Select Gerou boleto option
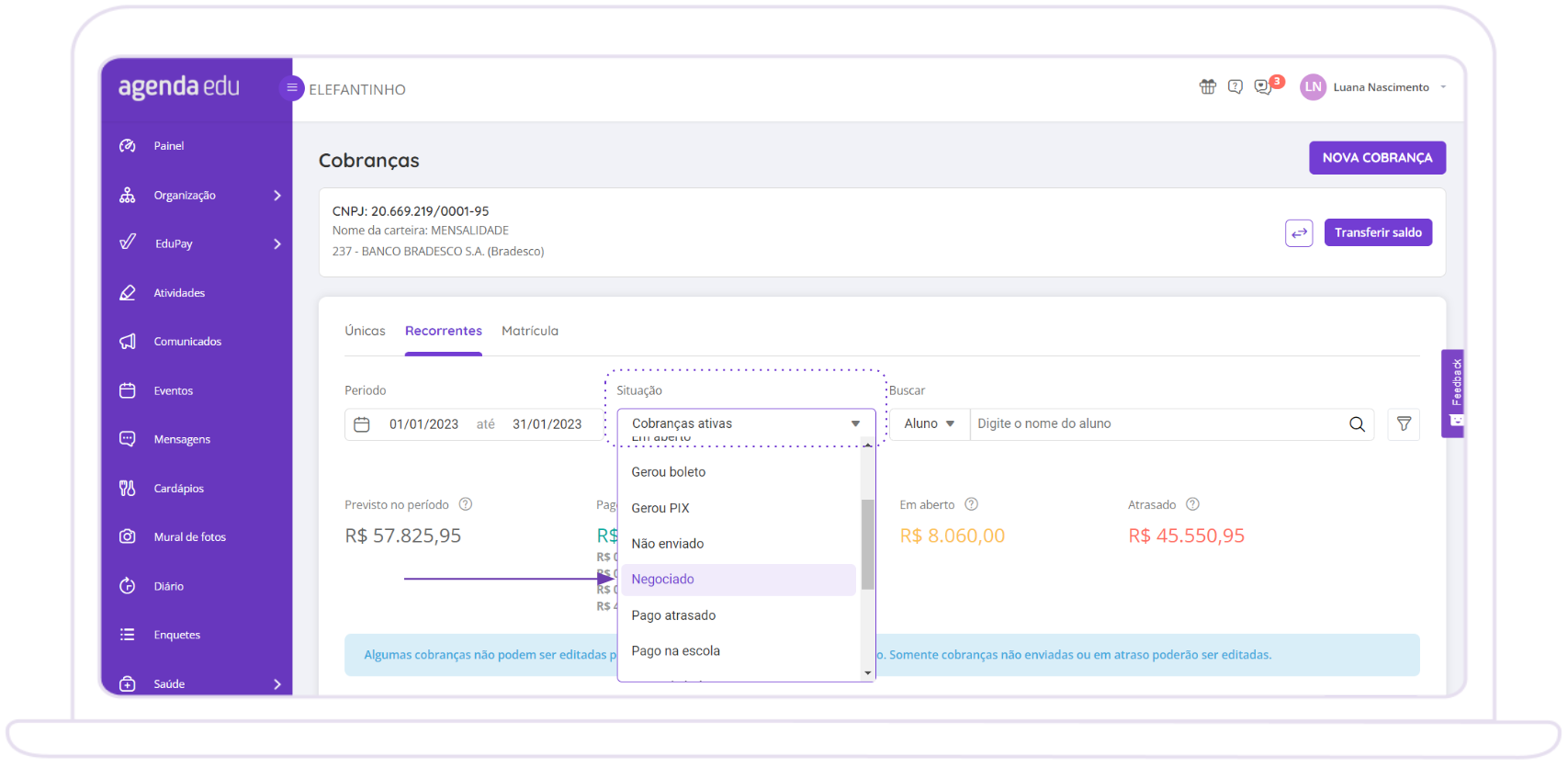The width and height of the screenshot is (1568, 767). point(739,472)
